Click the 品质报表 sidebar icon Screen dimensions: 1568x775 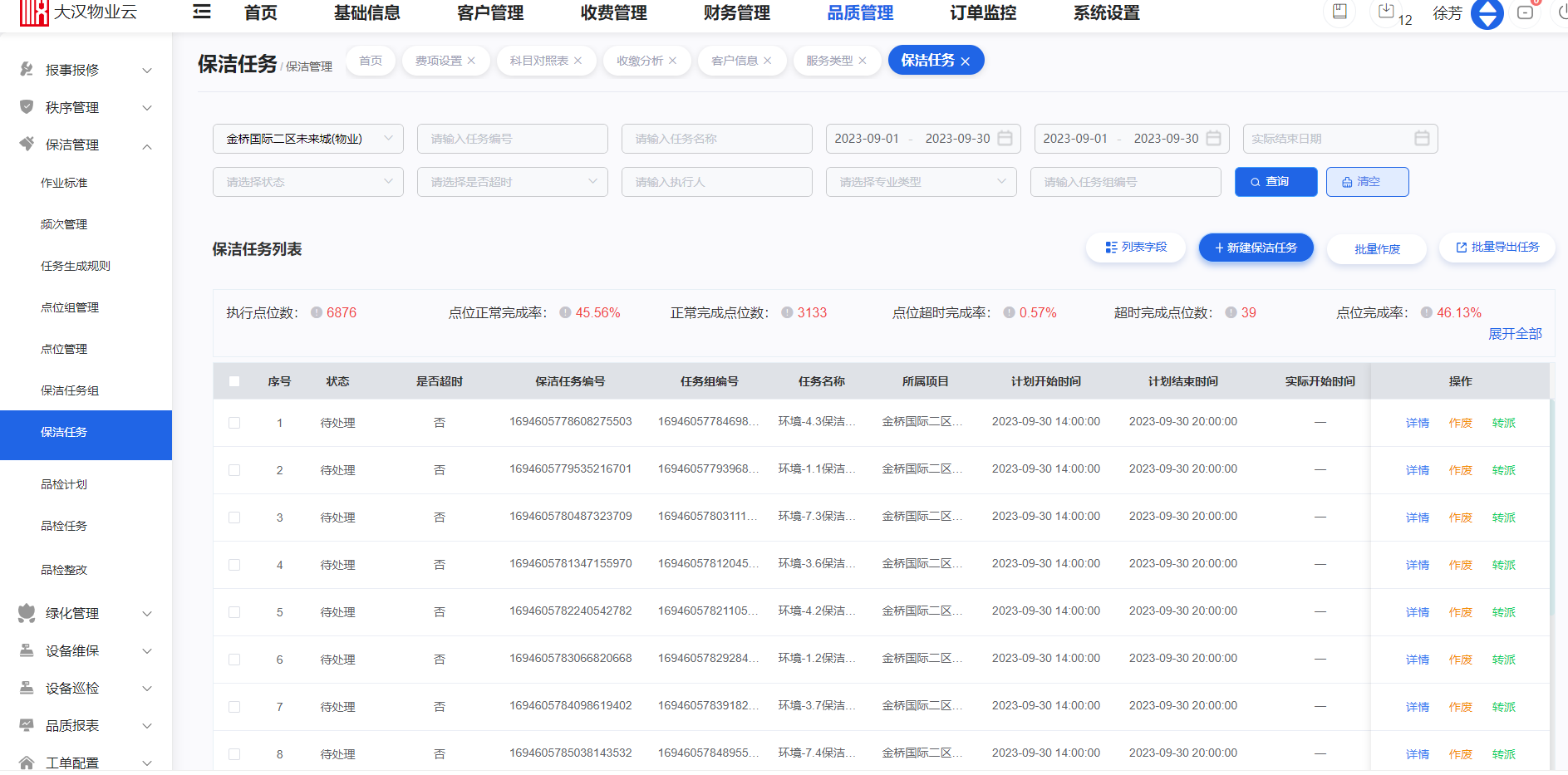[27, 725]
